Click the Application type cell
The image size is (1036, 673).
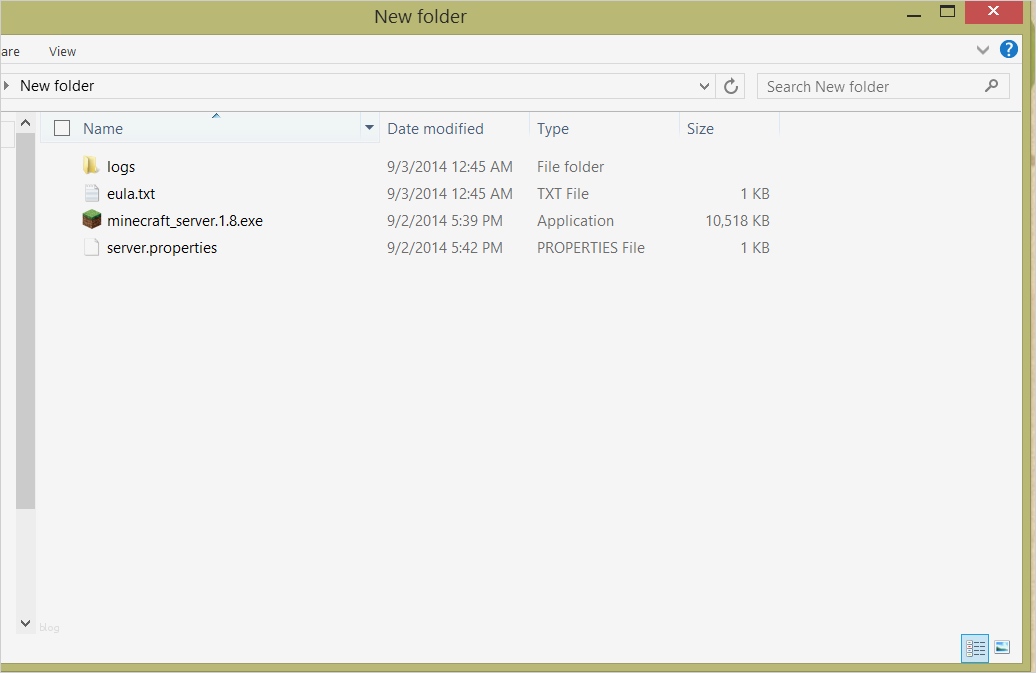click(x=575, y=221)
